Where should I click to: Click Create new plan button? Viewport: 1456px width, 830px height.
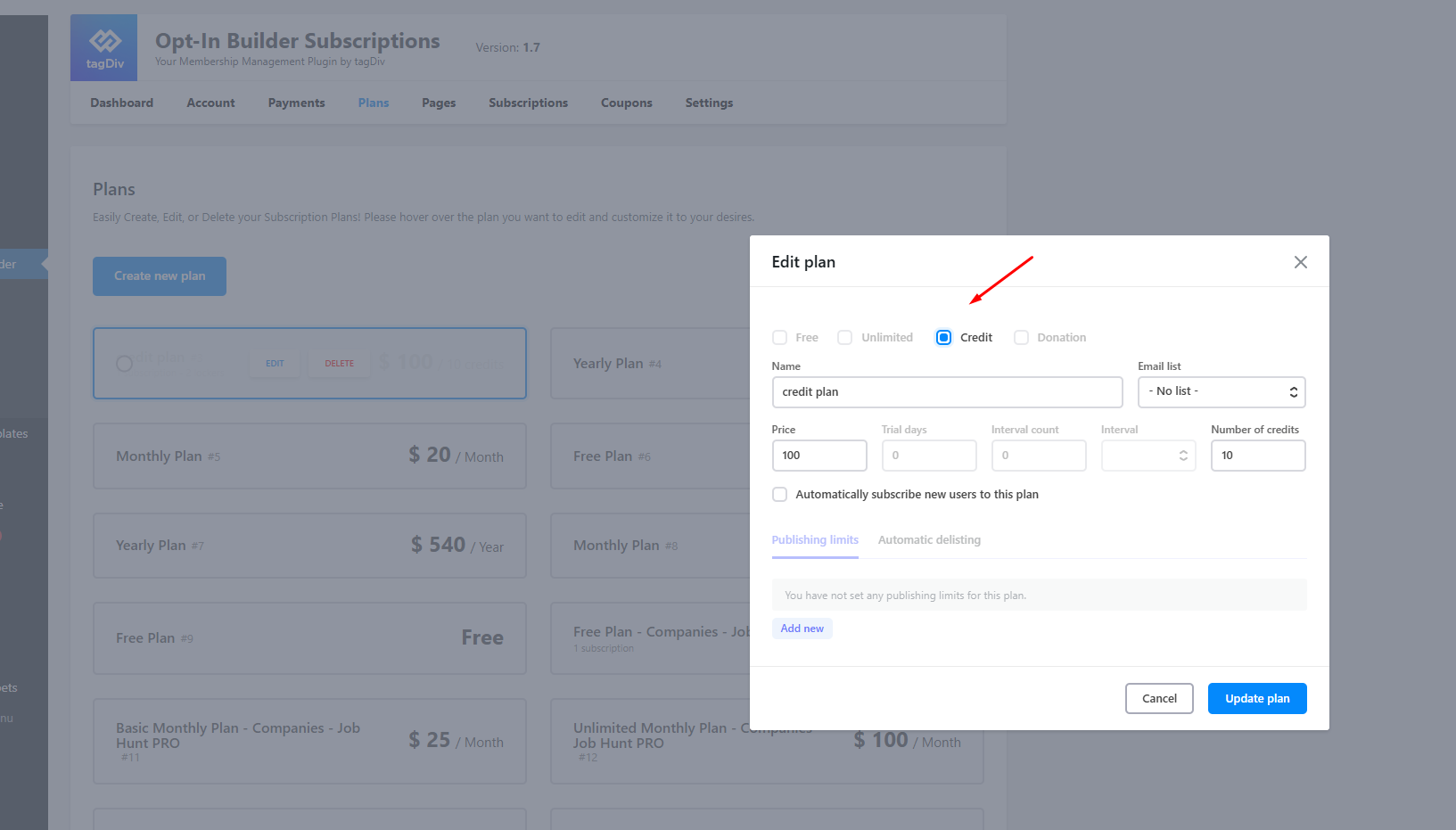click(x=160, y=276)
